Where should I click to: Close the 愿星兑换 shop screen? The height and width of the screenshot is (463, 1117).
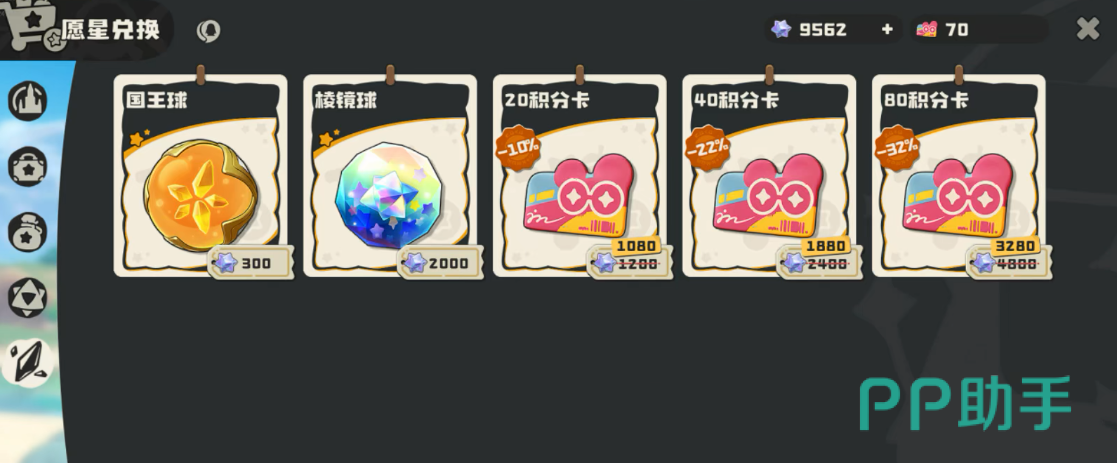[1088, 29]
